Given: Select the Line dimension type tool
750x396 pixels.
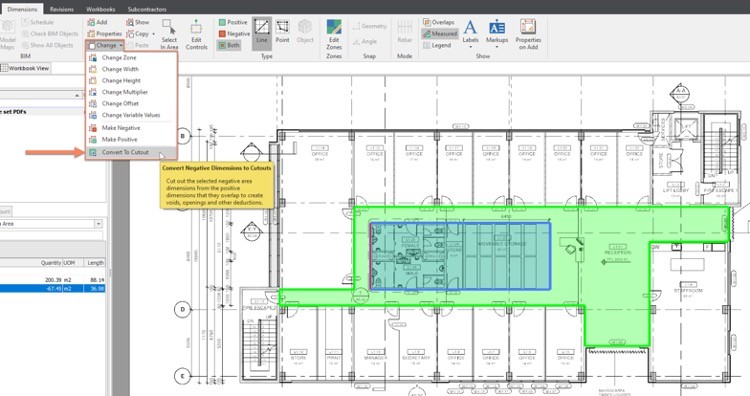Looking at the screenshot, I should tap(262, 33).
